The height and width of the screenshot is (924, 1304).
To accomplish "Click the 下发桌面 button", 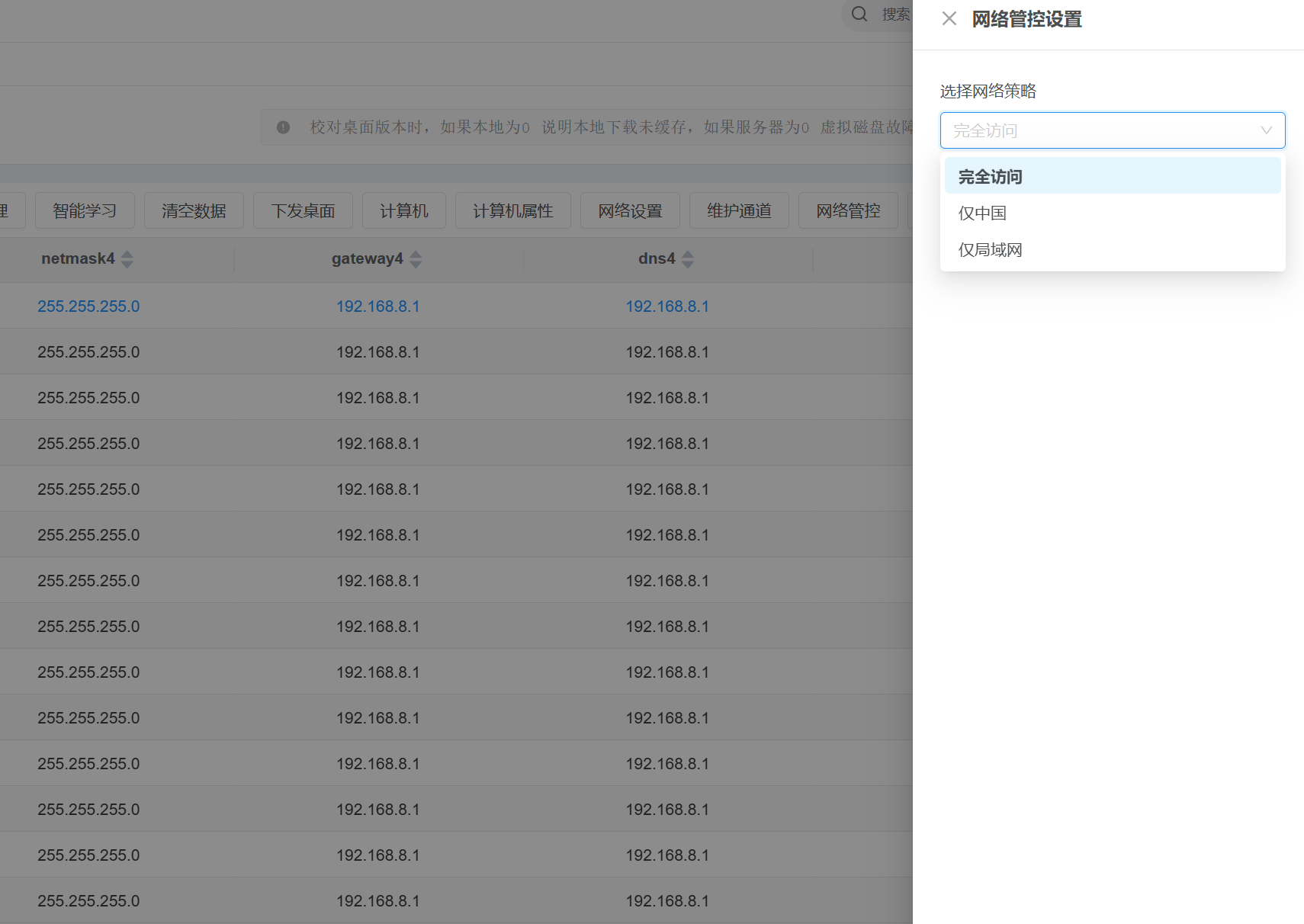I will click(x=303, y=211).
